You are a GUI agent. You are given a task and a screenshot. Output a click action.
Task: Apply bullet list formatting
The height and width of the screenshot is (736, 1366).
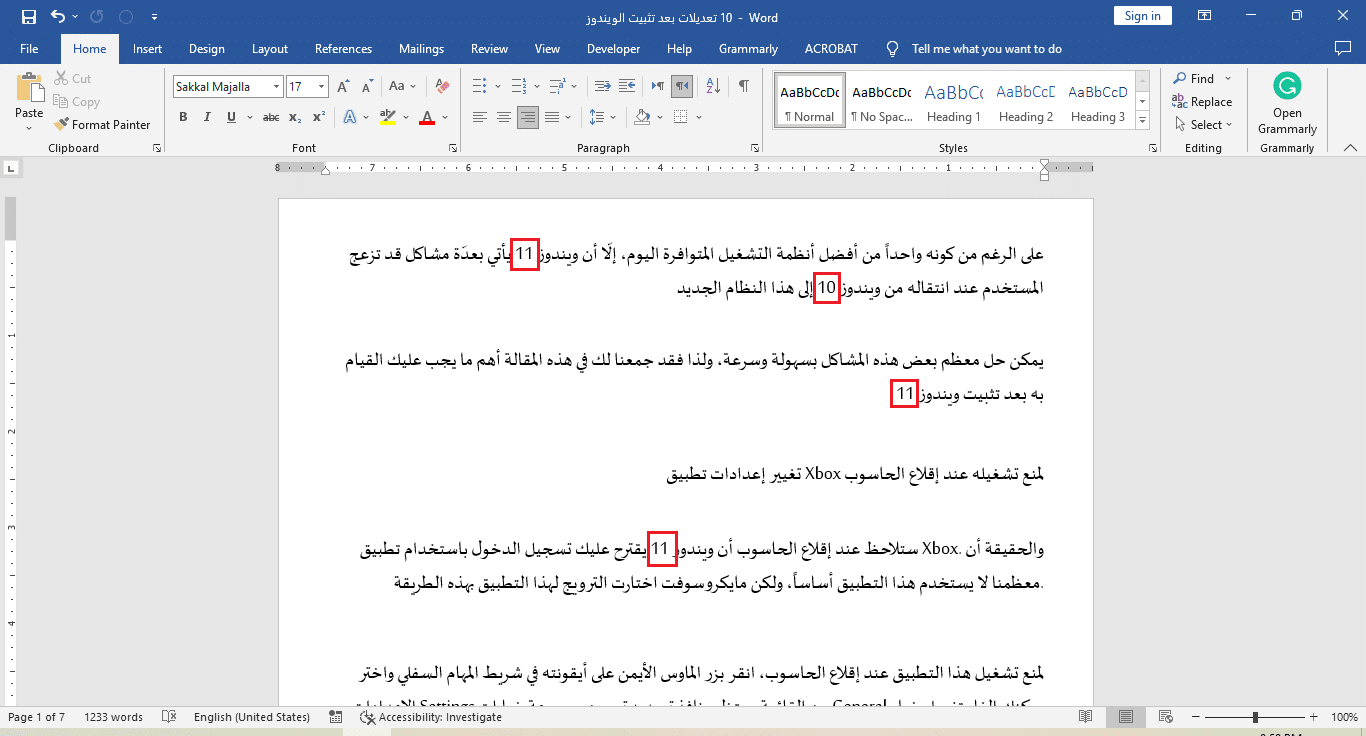pos(479,87)
